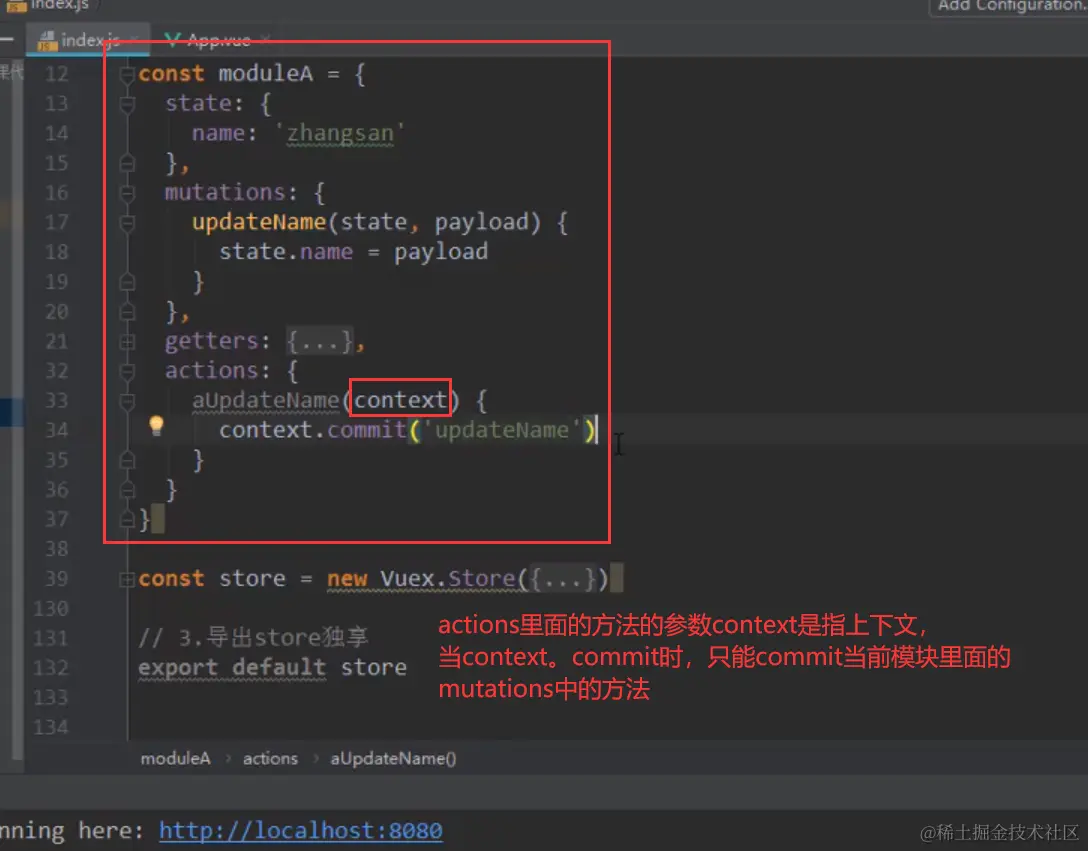Click the index.js file icon in title bar
This screenshot has width=1088, height=851.
[x=15, y=6]
